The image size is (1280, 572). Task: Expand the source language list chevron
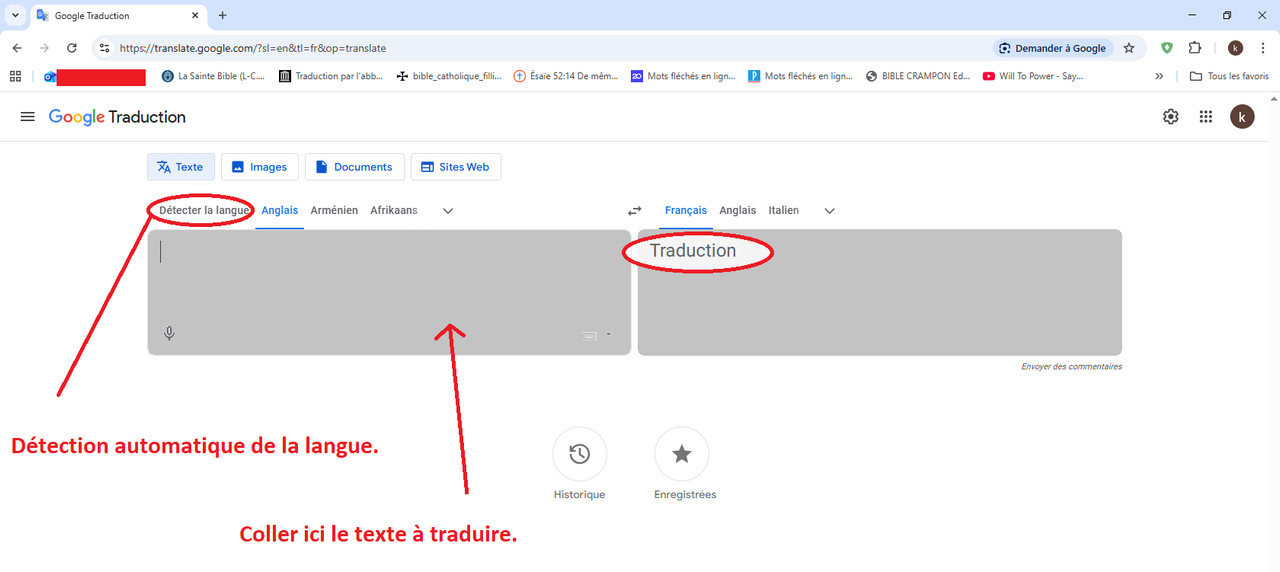(x=448, y=211)
